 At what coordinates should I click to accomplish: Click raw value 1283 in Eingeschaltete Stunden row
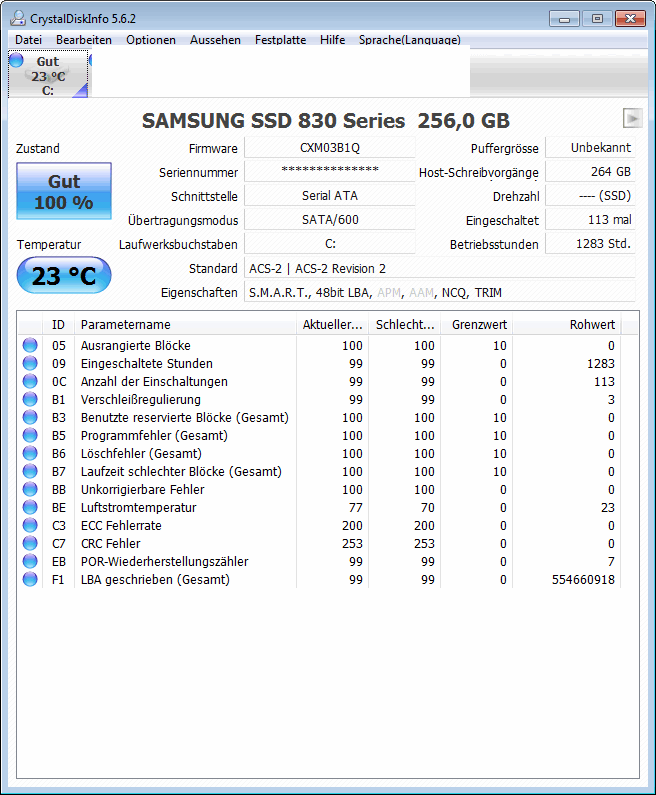click(600, 364)
